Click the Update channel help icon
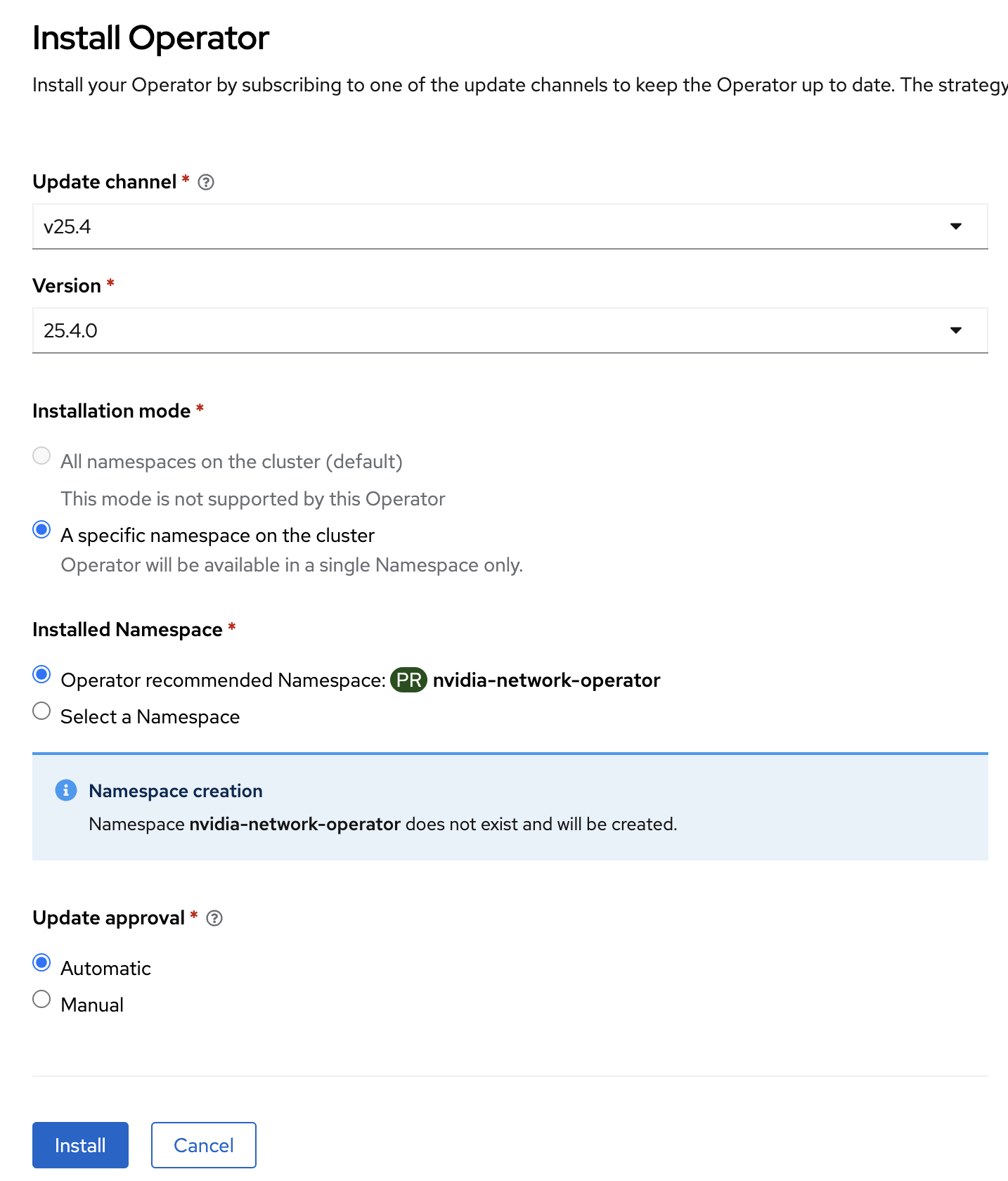Image resolution: width=1008 pixels, height=1181 pixels. click(x=206, y=183)
